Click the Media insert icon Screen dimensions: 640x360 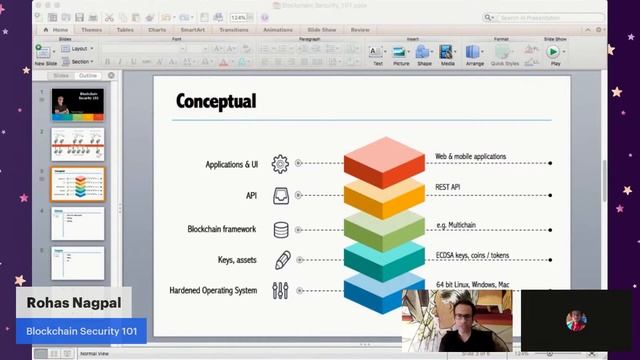[x=446, y=52]
